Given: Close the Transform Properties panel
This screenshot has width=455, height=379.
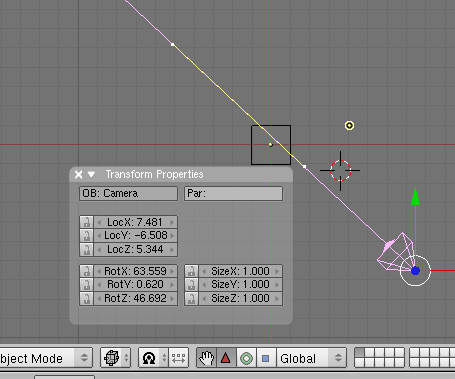Looking at the screenshot, I should click(x=78, y=174).
